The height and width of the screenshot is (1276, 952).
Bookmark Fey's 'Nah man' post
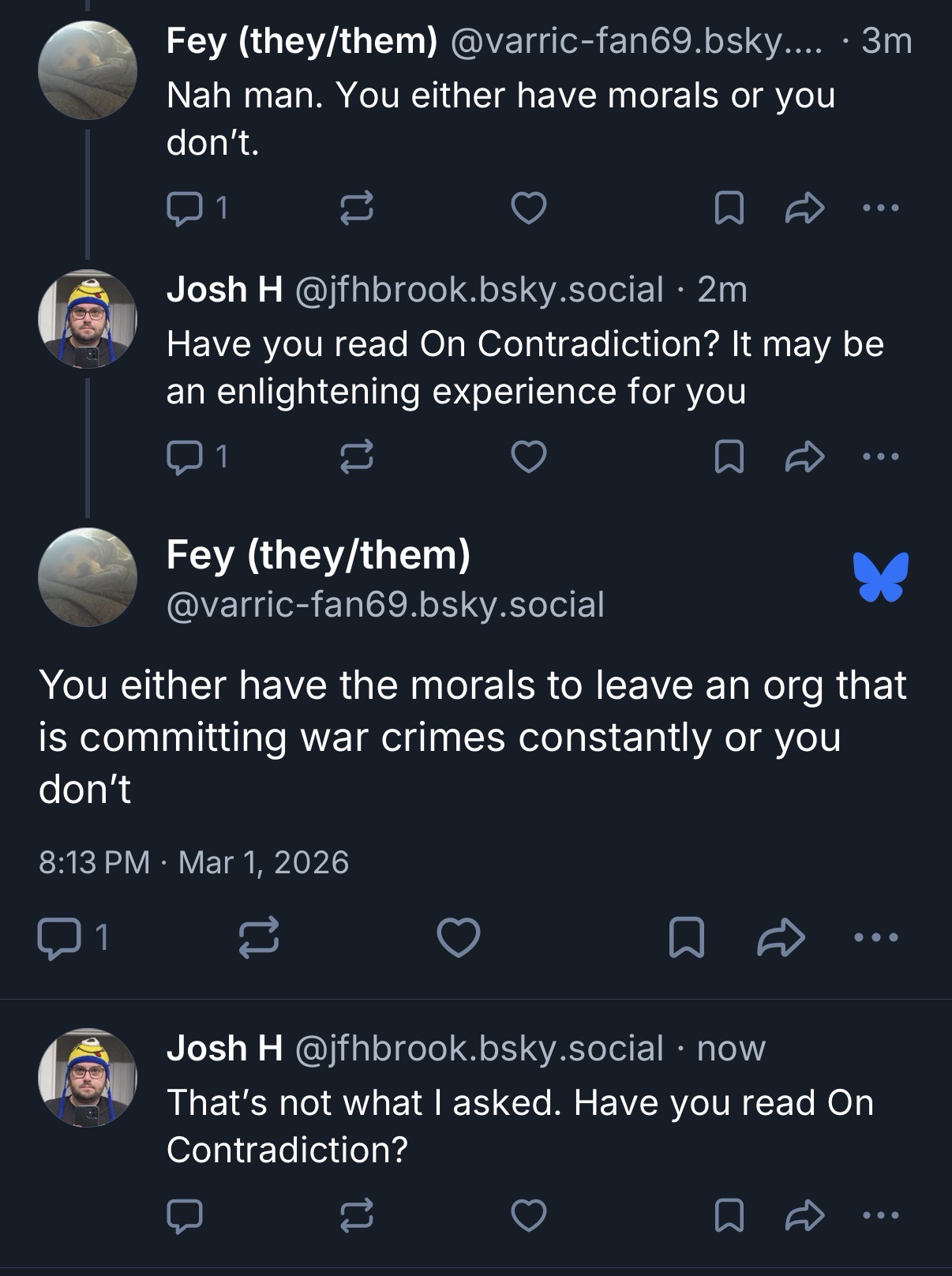pyautogui.click(x=728, y=208)
